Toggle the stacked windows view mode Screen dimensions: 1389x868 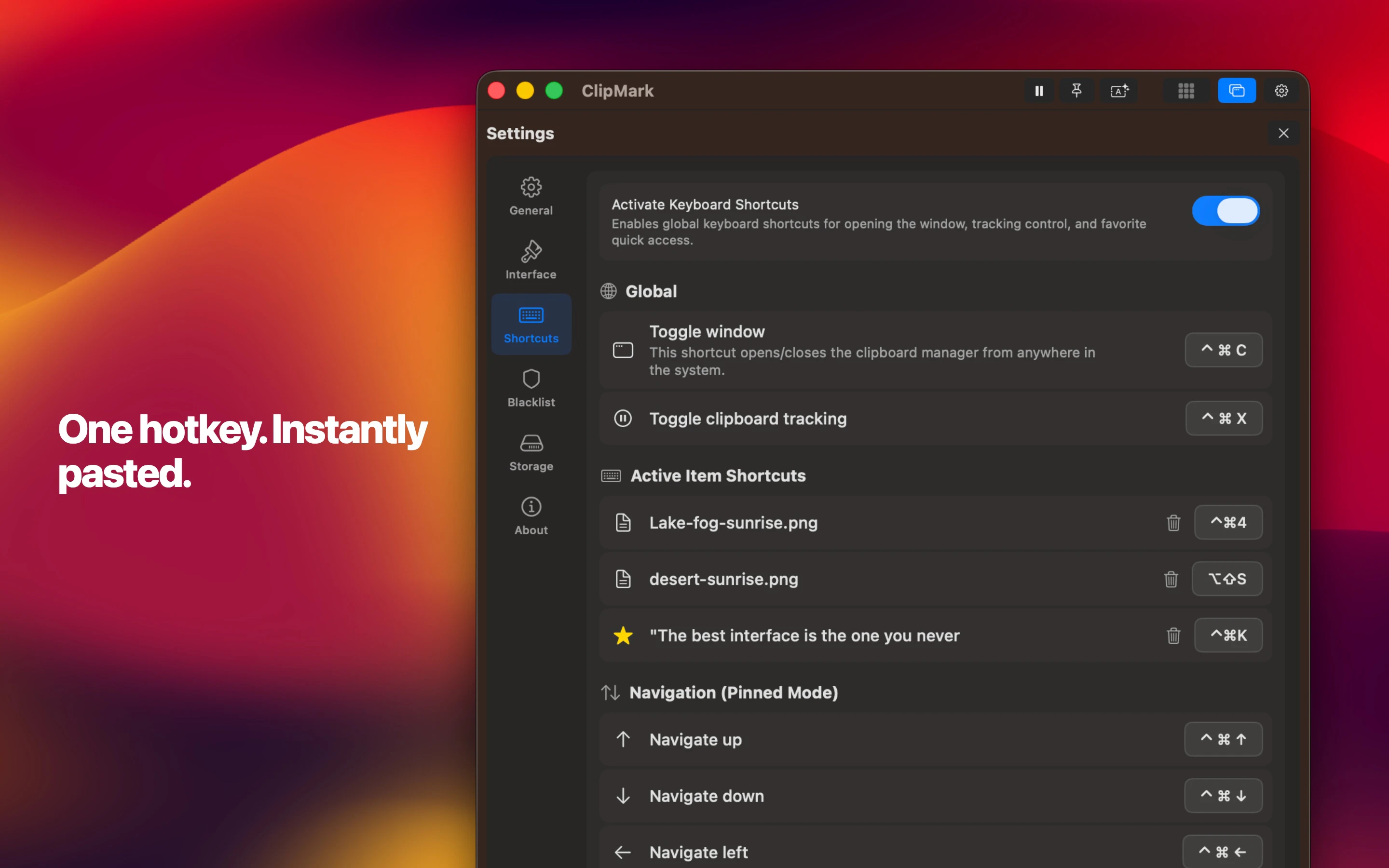click(x=1237, y=90)
